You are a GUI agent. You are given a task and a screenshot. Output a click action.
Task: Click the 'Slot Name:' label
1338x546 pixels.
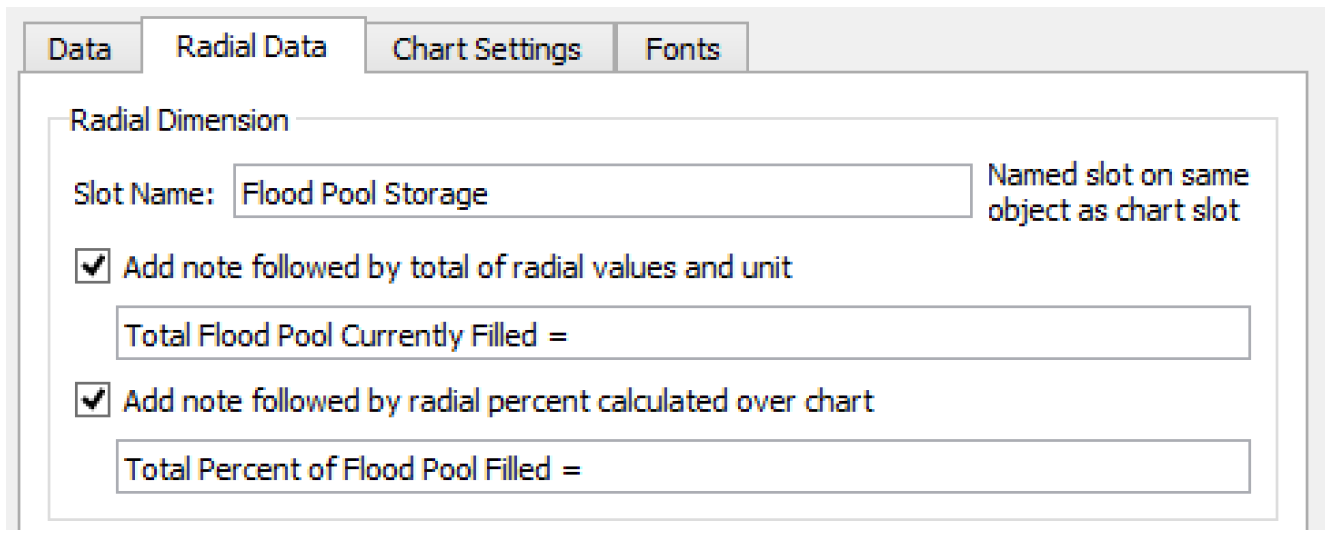click(144, 193)
